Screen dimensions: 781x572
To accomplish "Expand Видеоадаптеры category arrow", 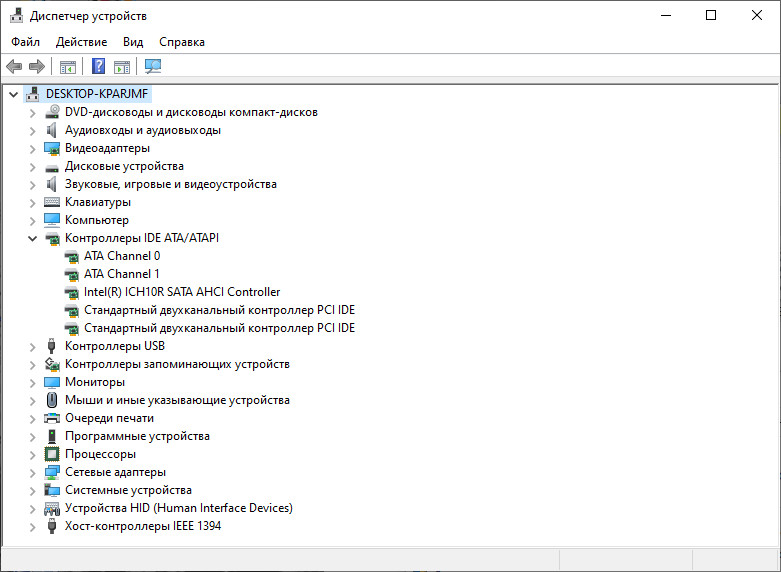I will click(32, 149).
